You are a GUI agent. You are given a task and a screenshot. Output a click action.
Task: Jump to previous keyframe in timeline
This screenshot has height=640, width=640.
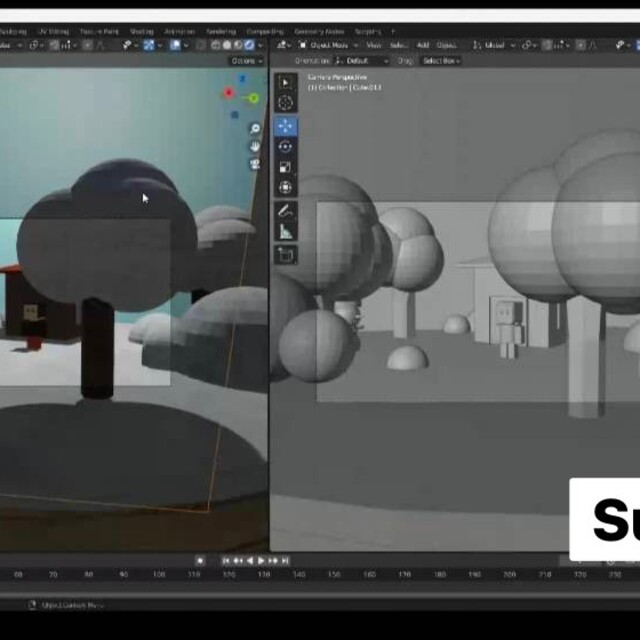coord(238,561)
